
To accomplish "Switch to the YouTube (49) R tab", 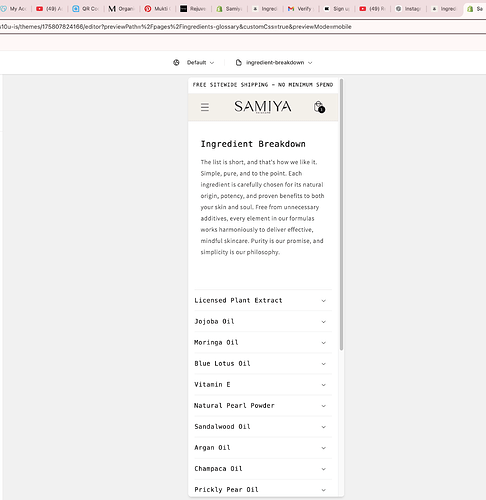I will coord(372,9).
